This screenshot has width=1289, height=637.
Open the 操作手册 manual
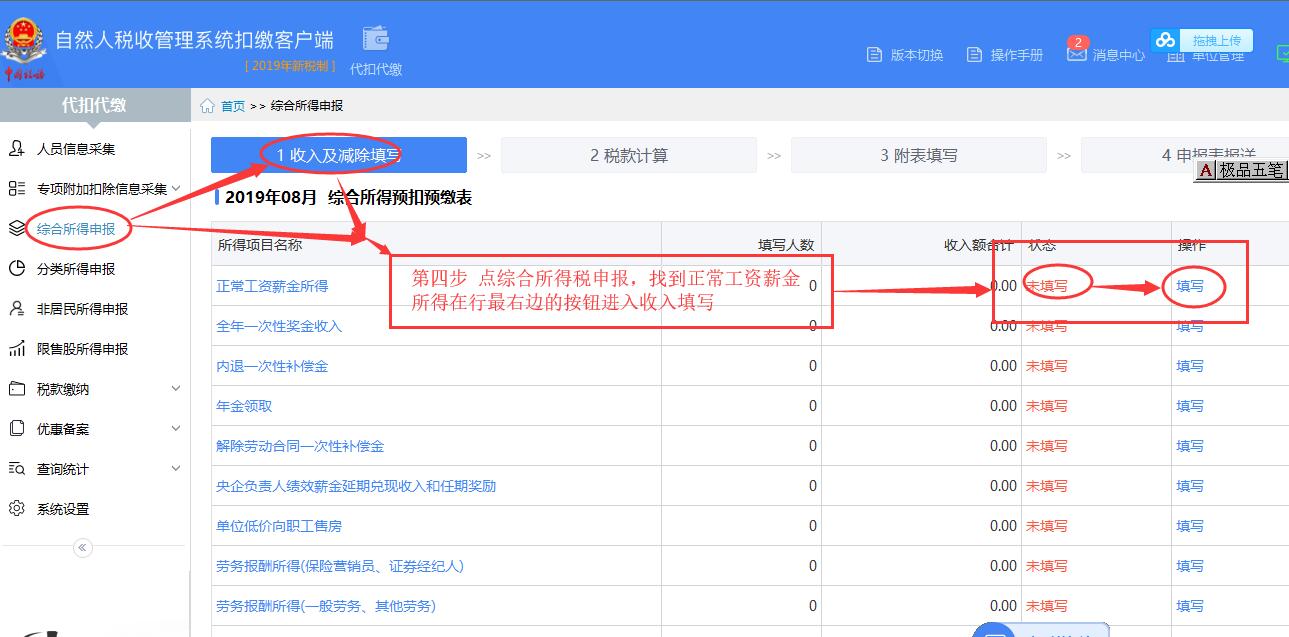click(1005, 55)
